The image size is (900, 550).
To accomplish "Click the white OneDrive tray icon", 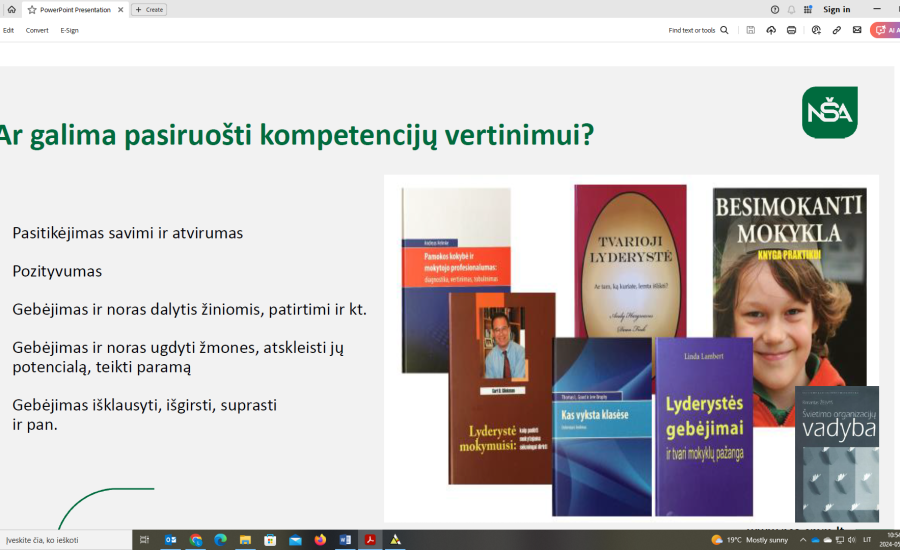I will 827,540.
